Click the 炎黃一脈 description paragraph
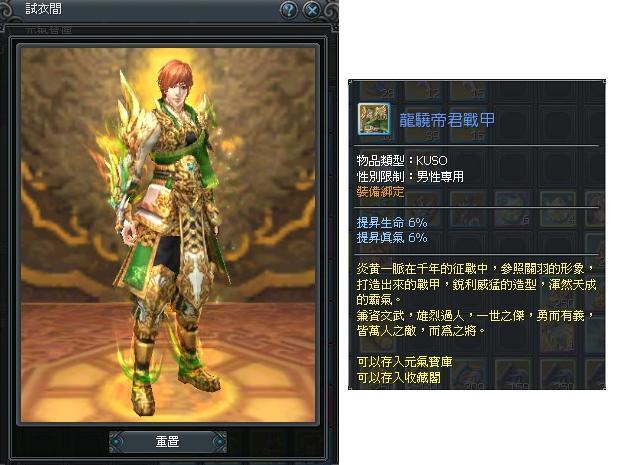This screenshot has width=617, height=465. (x=476, y=284)
